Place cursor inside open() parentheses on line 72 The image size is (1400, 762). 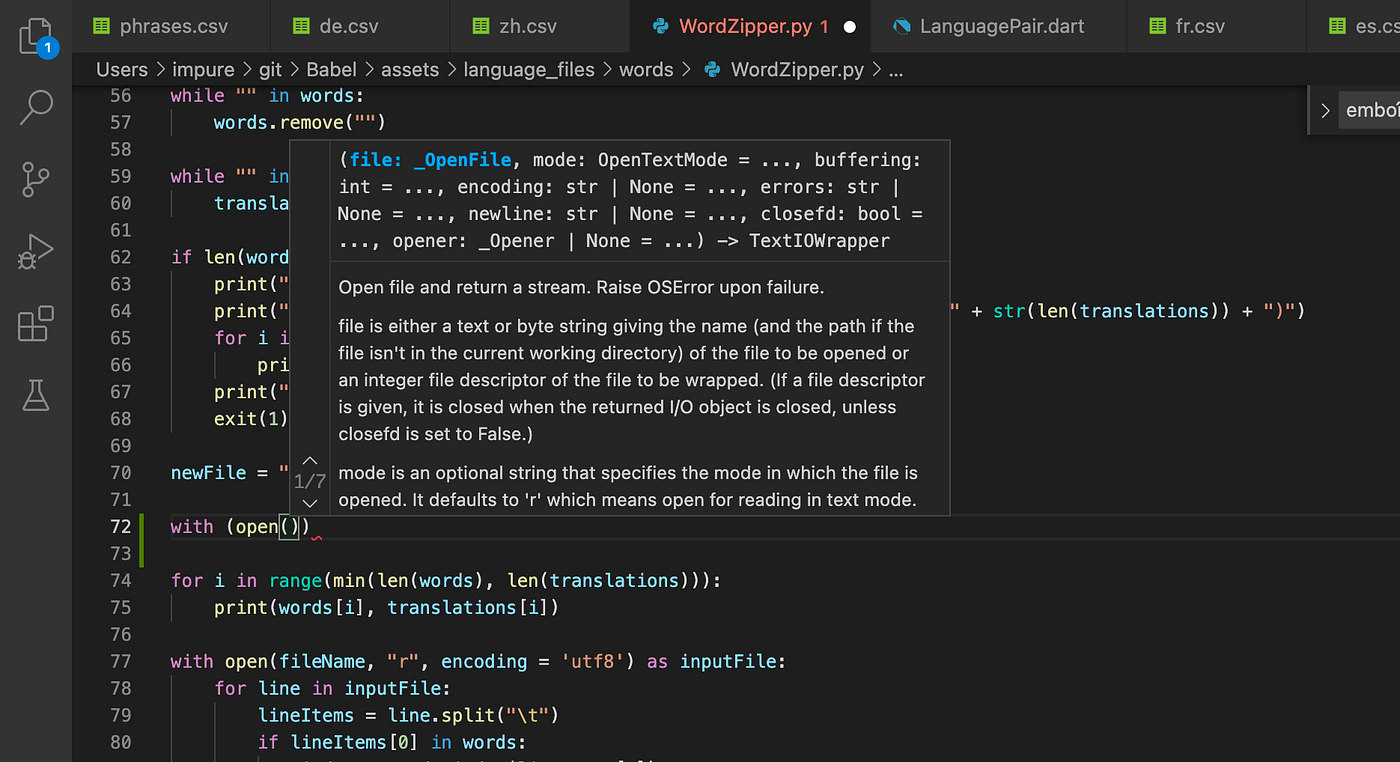coord(289,526)
